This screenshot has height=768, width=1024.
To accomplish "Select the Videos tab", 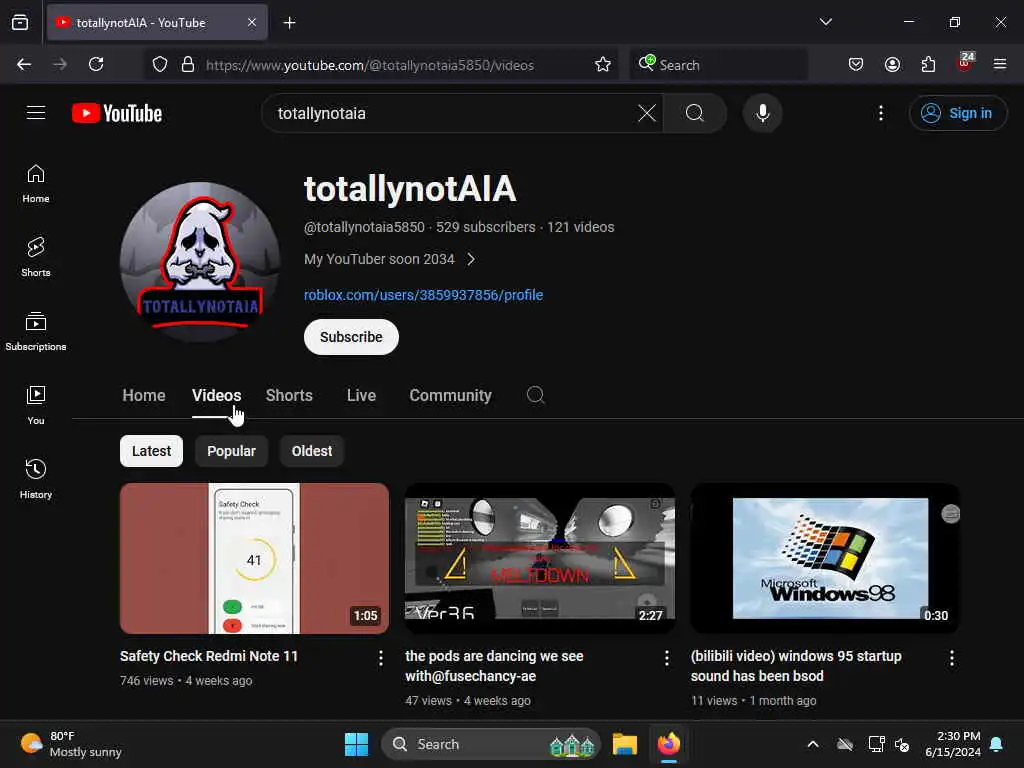I will point(216,395).
